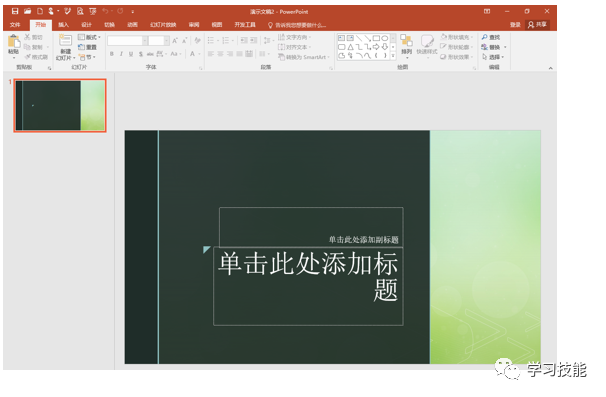Toggle text Shadow formatting
Viewport: 606px width, 397px height.
[141, 54]
